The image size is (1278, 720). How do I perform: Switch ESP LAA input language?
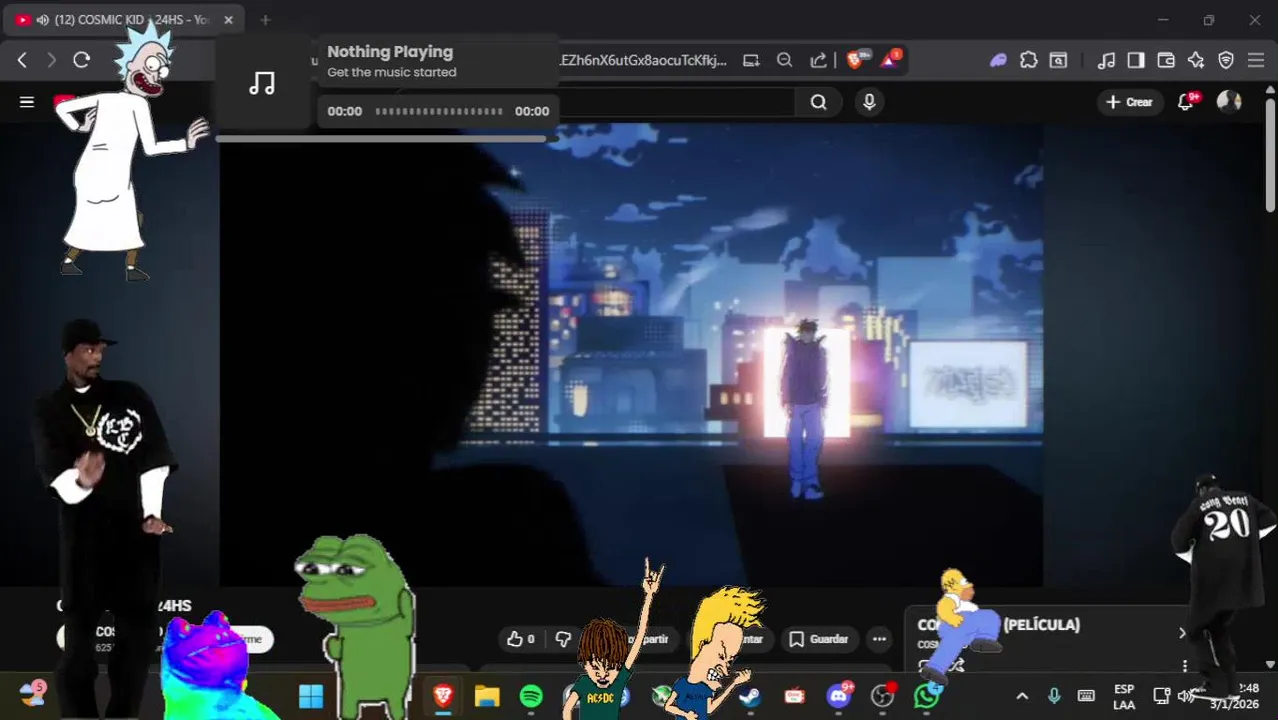[1124, 696]
